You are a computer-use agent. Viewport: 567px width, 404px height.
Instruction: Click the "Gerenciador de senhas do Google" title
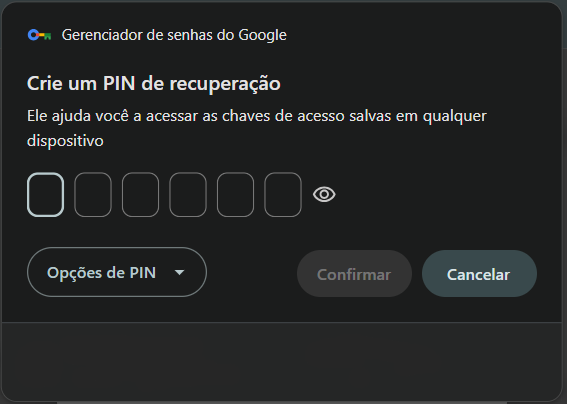coord(174,35)
